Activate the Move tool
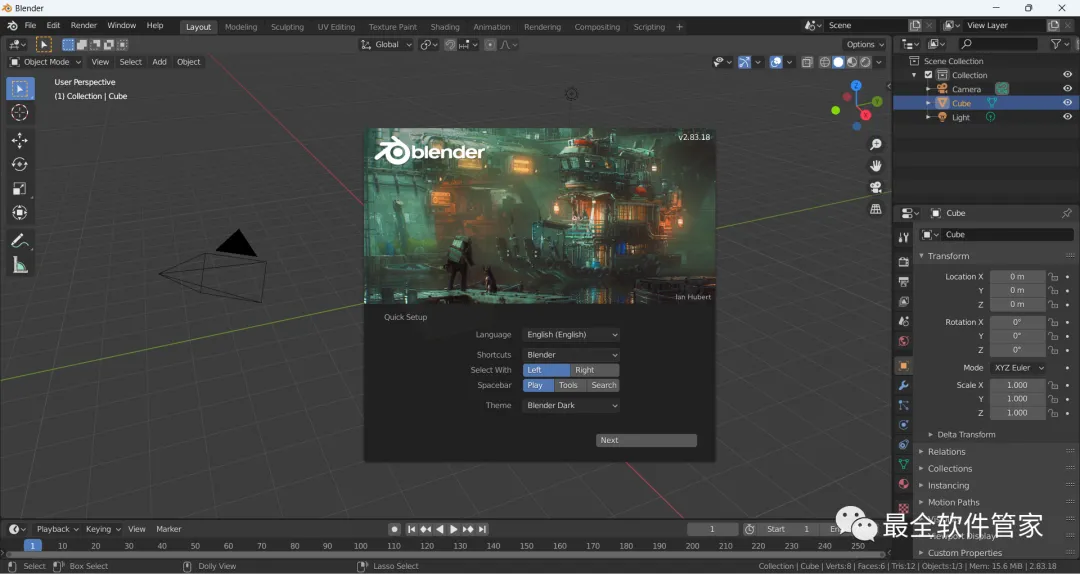 (x=20, y=141)
